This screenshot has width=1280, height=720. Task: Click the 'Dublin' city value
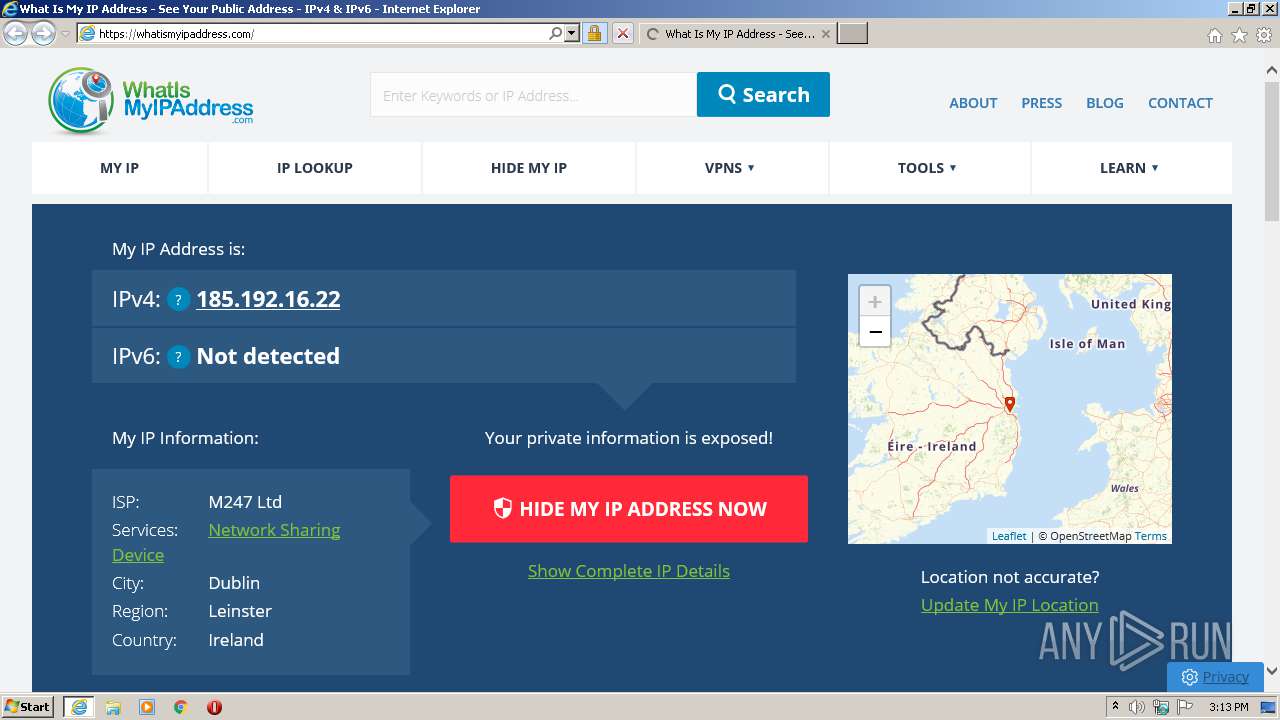pyautogui.click(x=234, y=583)
